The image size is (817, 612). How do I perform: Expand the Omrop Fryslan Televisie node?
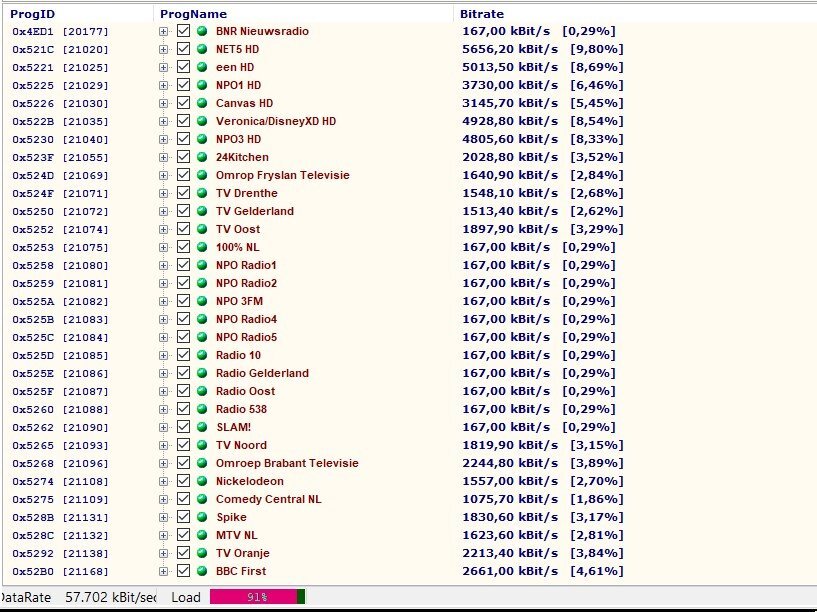(164, 175)
